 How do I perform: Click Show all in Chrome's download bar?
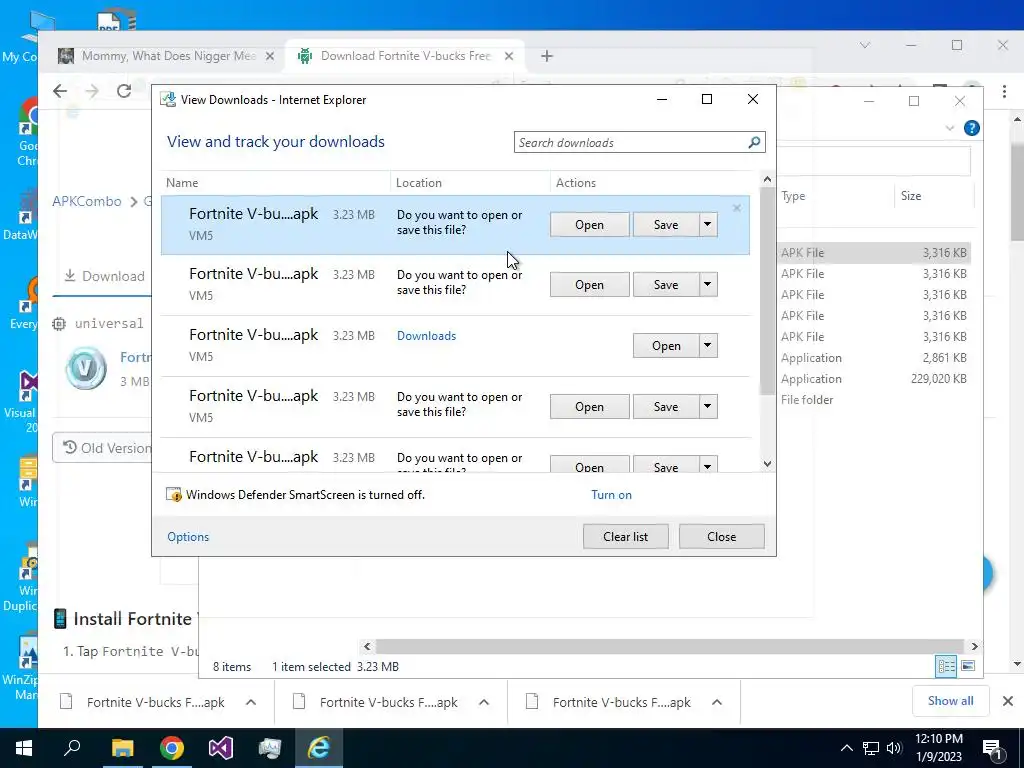coord(950,701)
